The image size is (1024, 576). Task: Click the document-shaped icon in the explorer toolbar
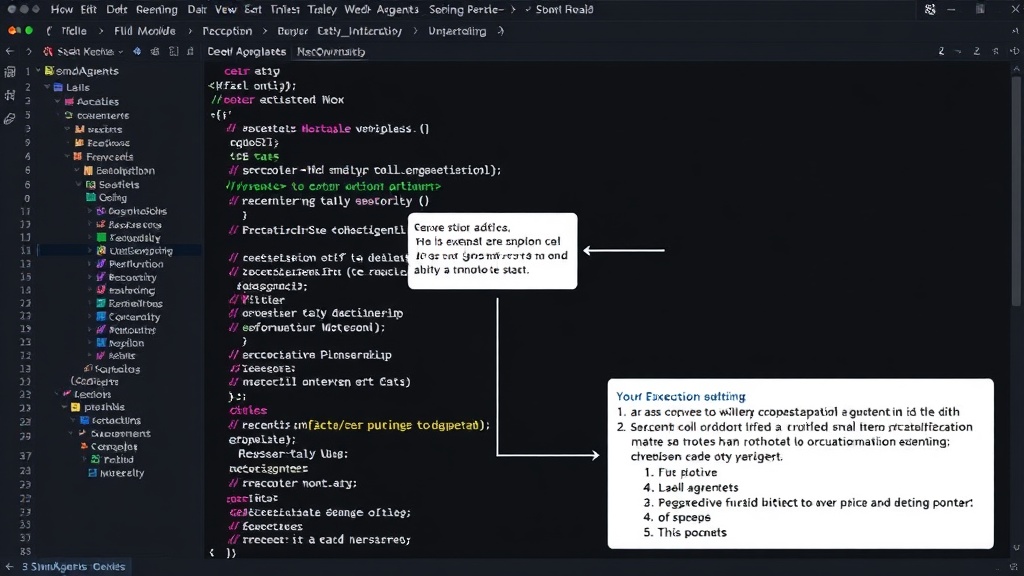(173, 52)
